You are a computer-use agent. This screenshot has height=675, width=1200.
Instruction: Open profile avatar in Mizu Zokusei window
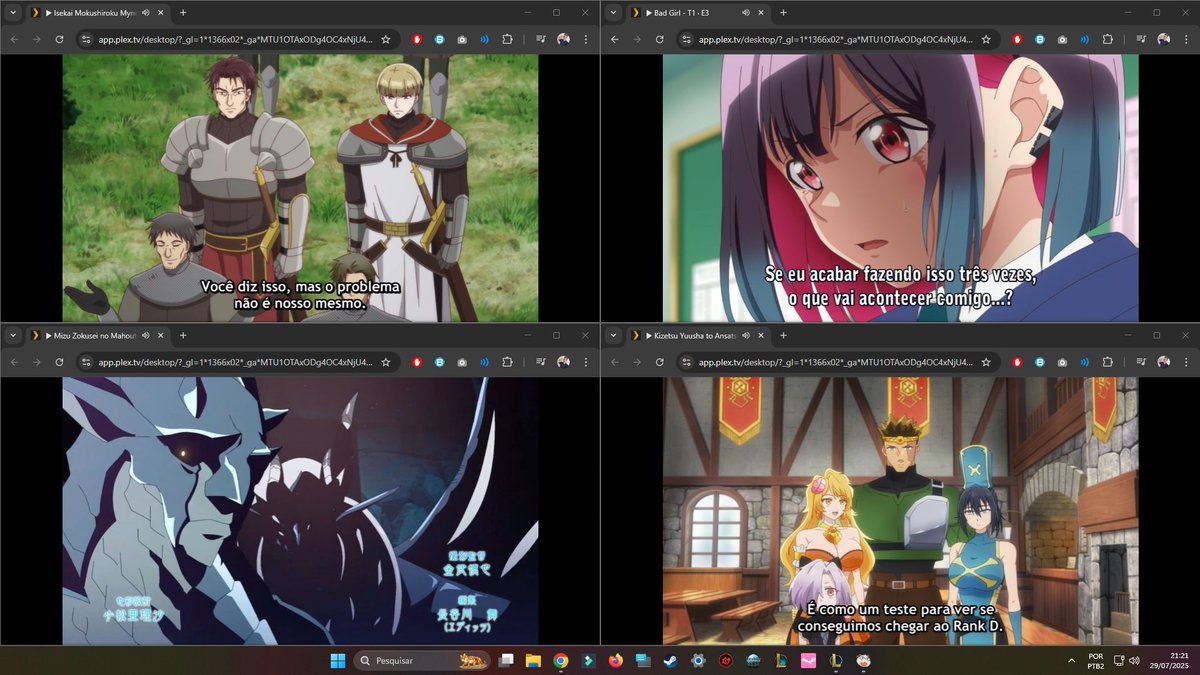coord(564,362)
